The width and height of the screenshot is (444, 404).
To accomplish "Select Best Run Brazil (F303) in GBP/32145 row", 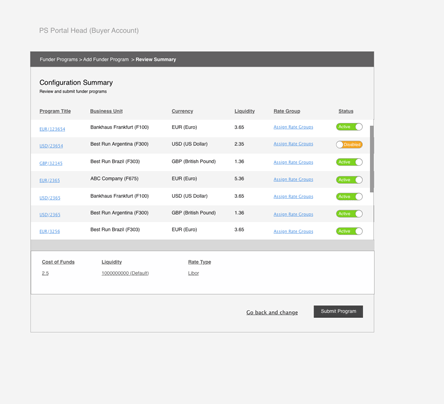I will tap(115, 161).
